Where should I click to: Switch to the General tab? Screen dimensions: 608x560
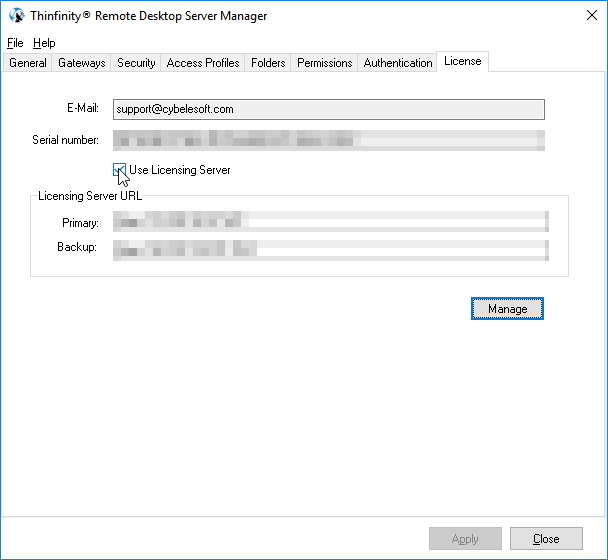pyautogui.click(x=28, y=63)
